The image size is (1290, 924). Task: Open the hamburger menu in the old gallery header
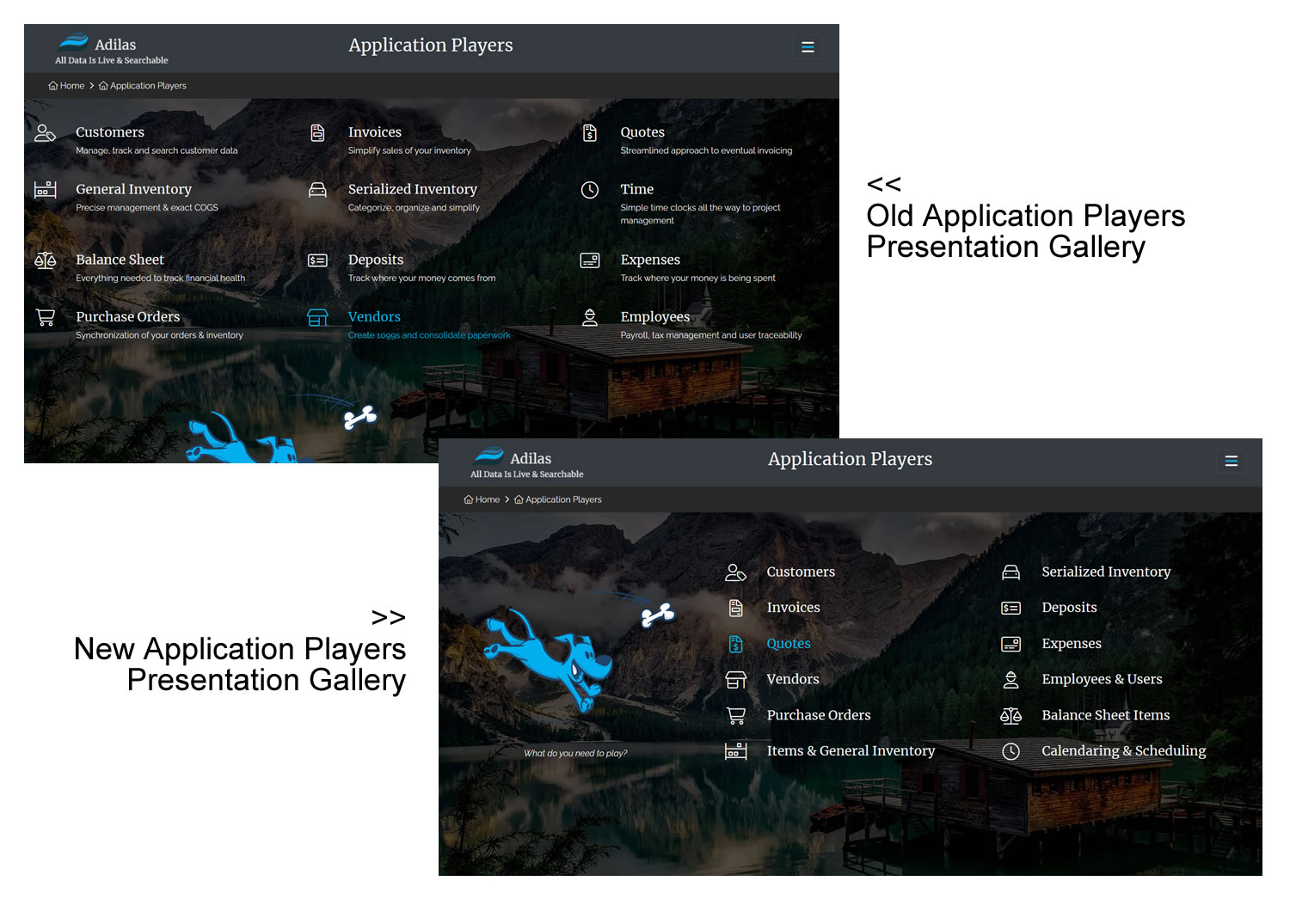pos(807,47)
